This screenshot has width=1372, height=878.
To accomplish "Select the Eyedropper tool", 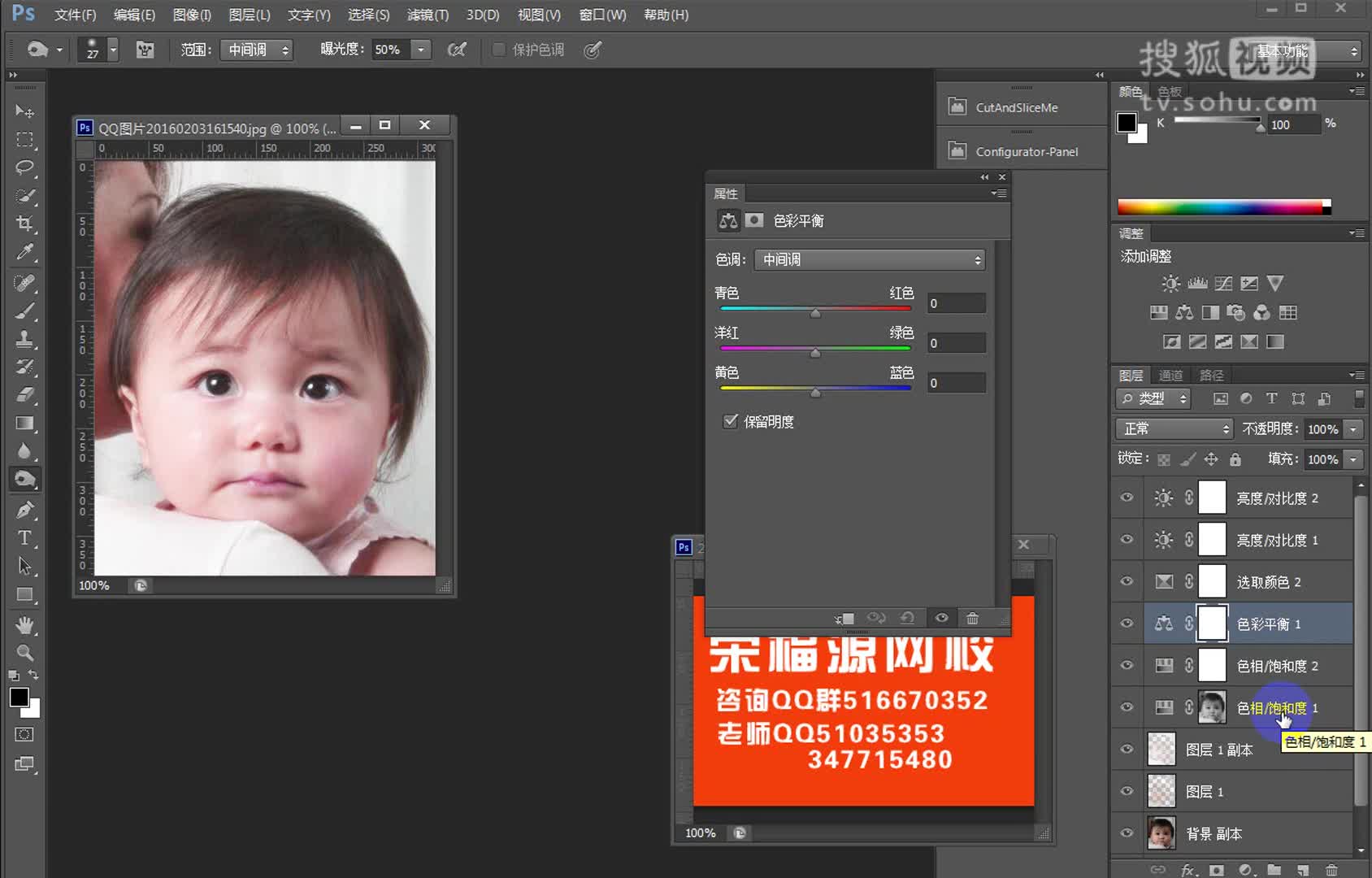I will (x=24, y=252).
